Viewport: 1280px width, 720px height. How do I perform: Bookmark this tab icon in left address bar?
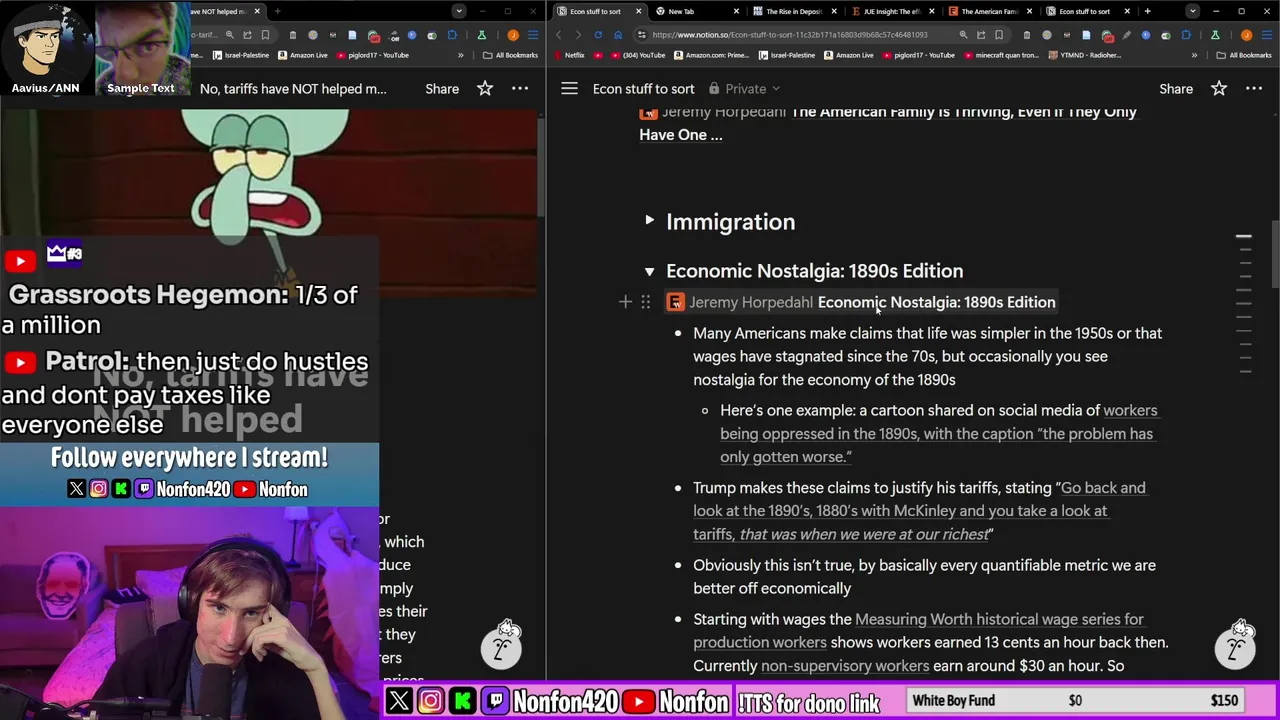pyautogui.click(x=265, y=35)
